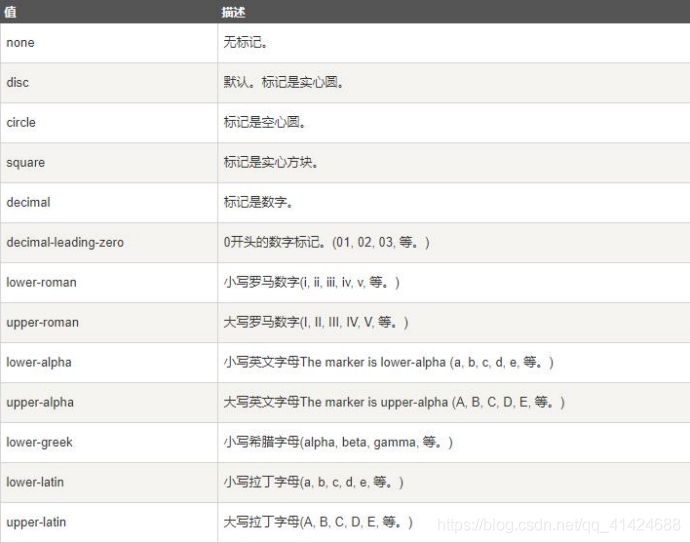This screenshot has width=690, height=543.
Task: Click the description '小写罗马数字(i, ii, iii...'
Action: [311, 283]
